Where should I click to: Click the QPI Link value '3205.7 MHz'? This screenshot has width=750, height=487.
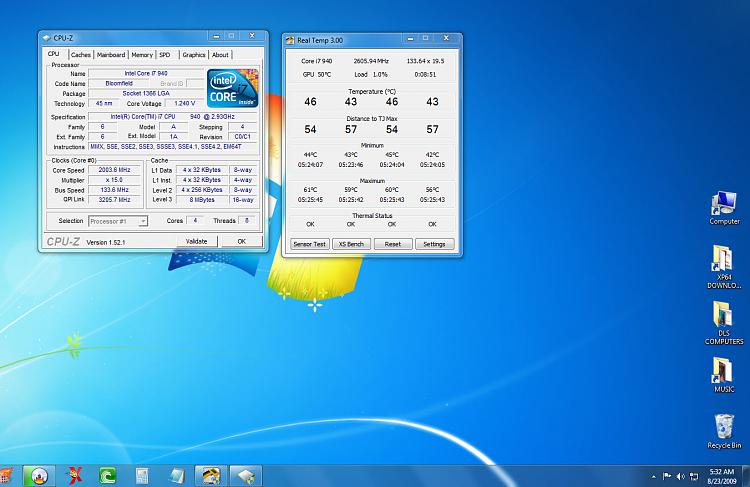click(x=114, y=199)
